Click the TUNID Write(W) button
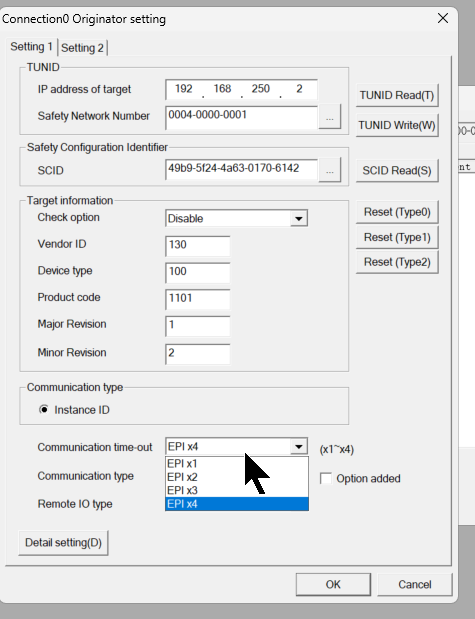The width and height of the screenshot is (475, 619). 397,125
